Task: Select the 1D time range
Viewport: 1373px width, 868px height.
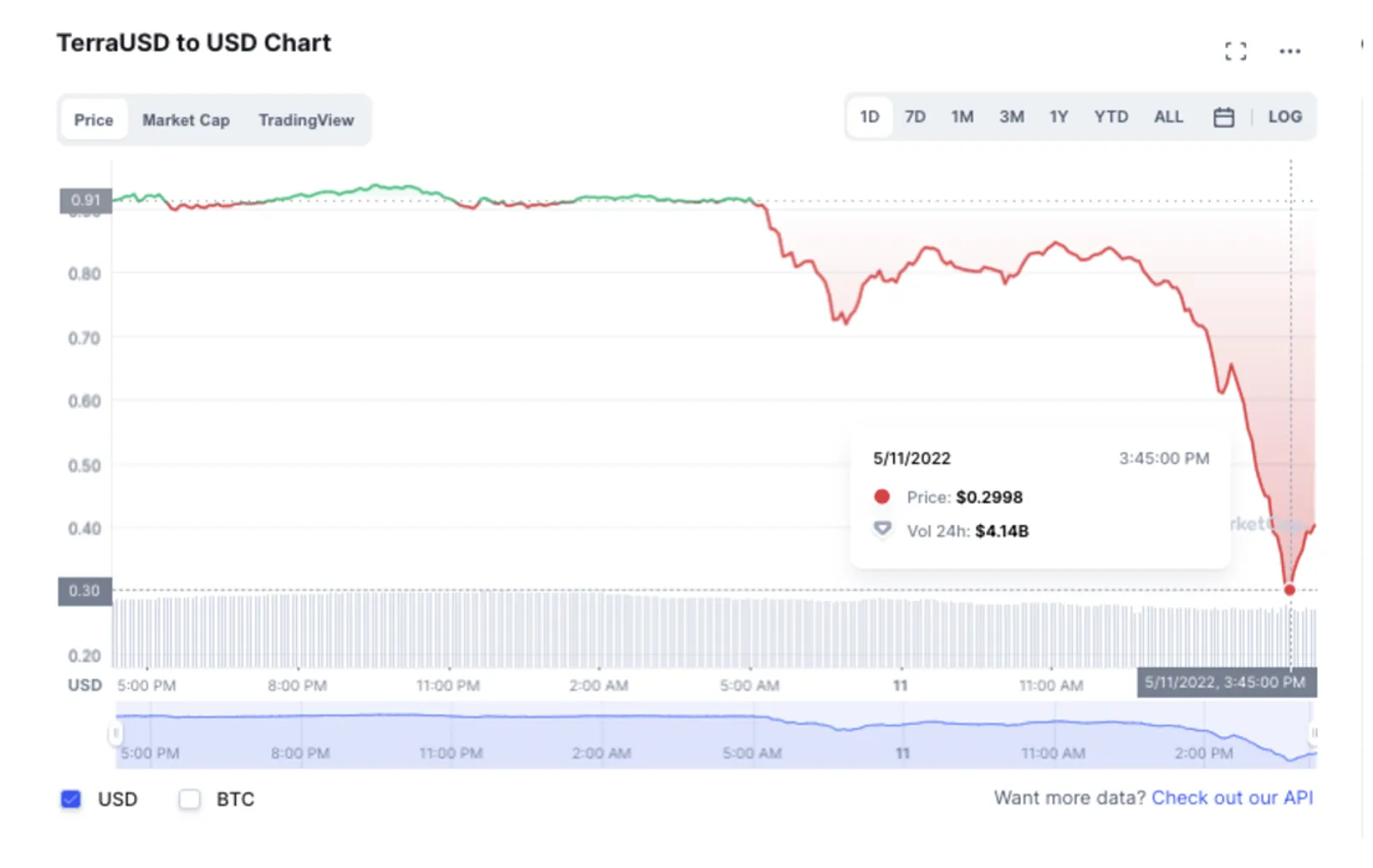Action: [x=869, y=117]
